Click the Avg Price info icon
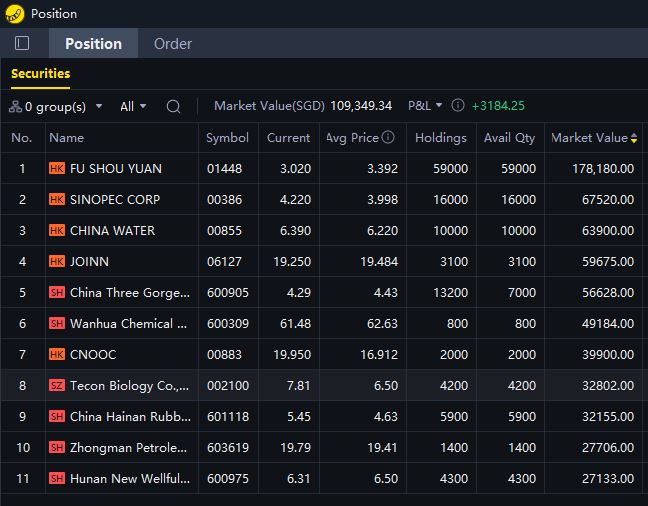Screen dimensions: 648x506 (x=388, y=138)
